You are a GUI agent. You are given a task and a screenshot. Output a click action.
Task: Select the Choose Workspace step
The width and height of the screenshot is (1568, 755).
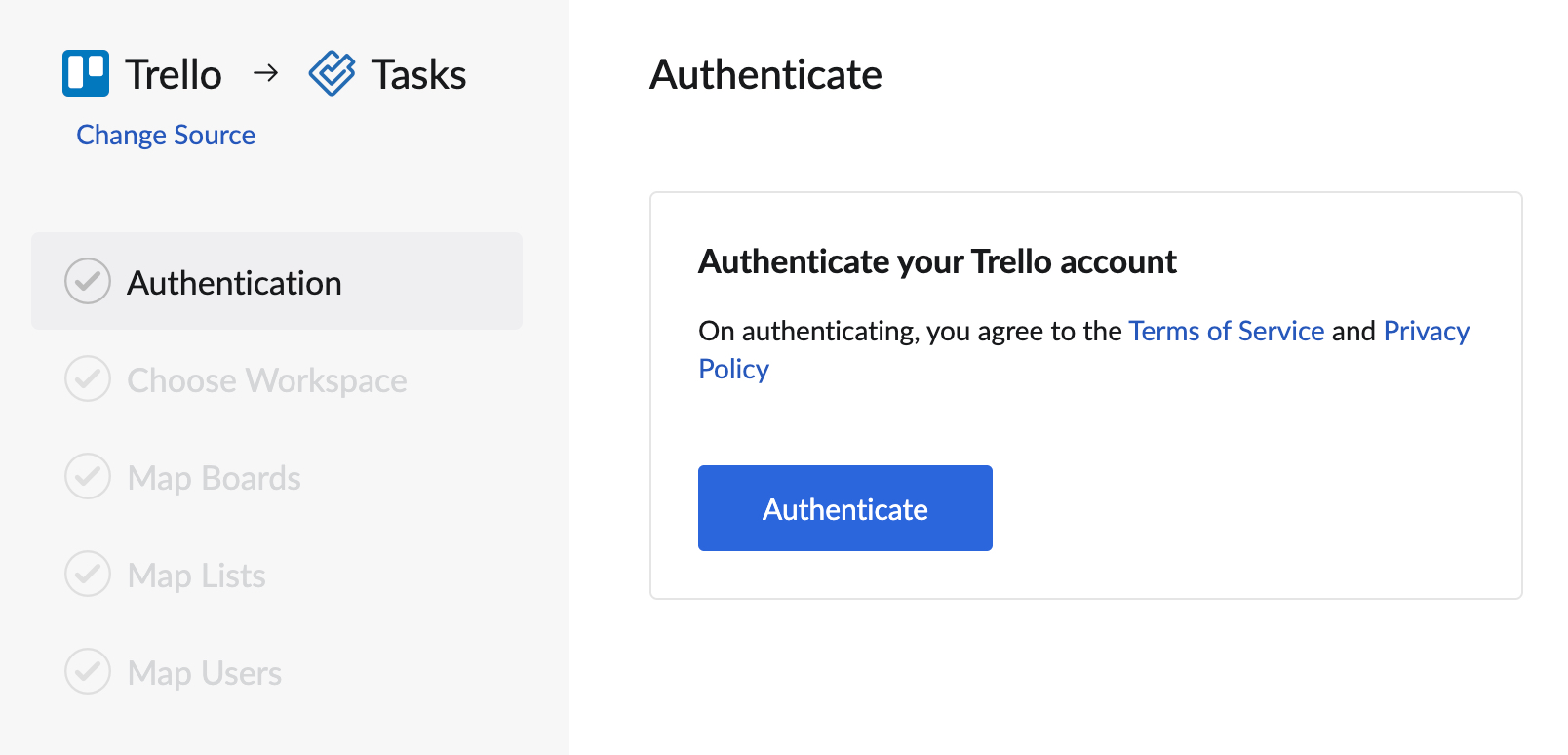(x=266, y=380)
